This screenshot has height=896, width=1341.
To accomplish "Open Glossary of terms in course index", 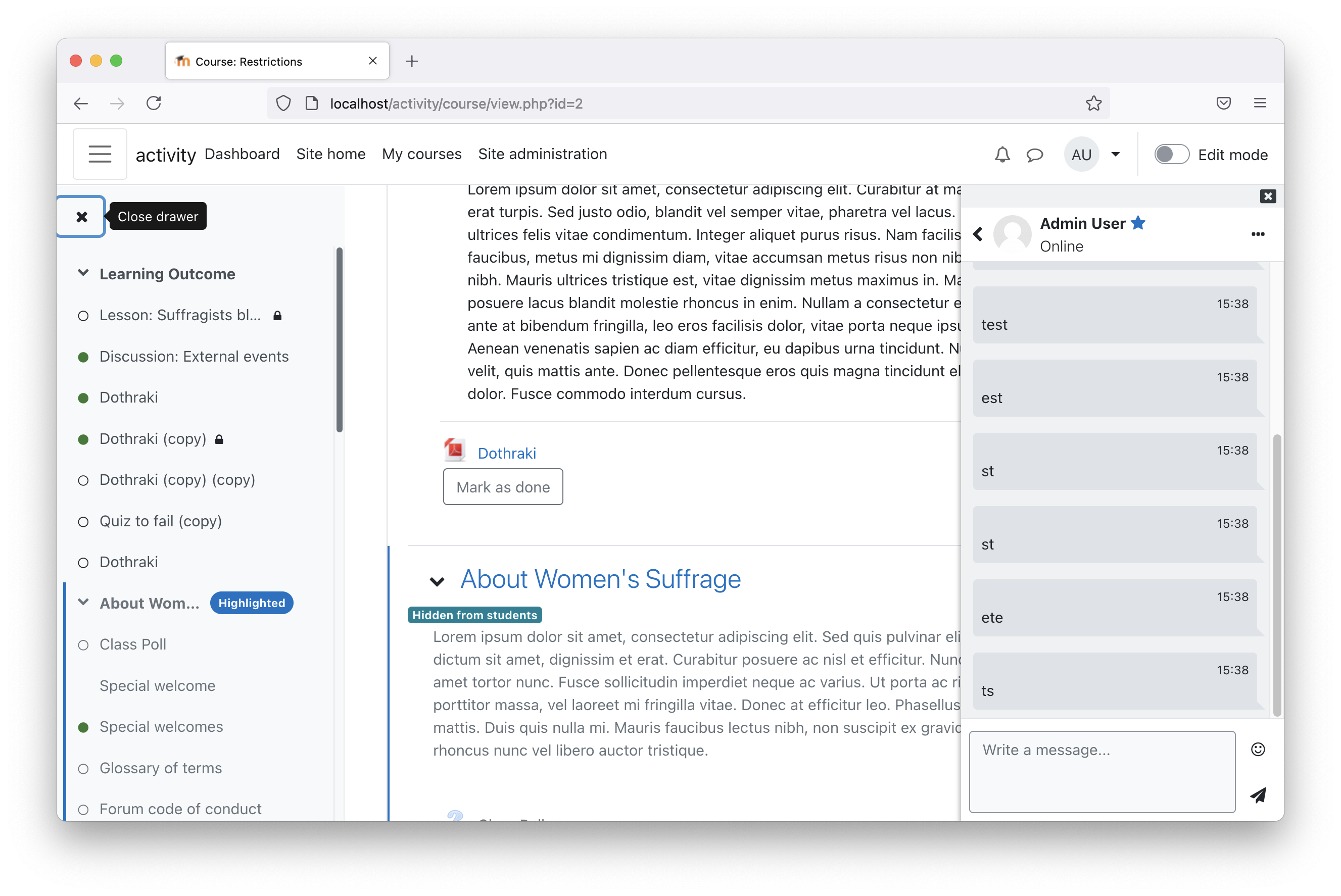I will coord(161,768).
